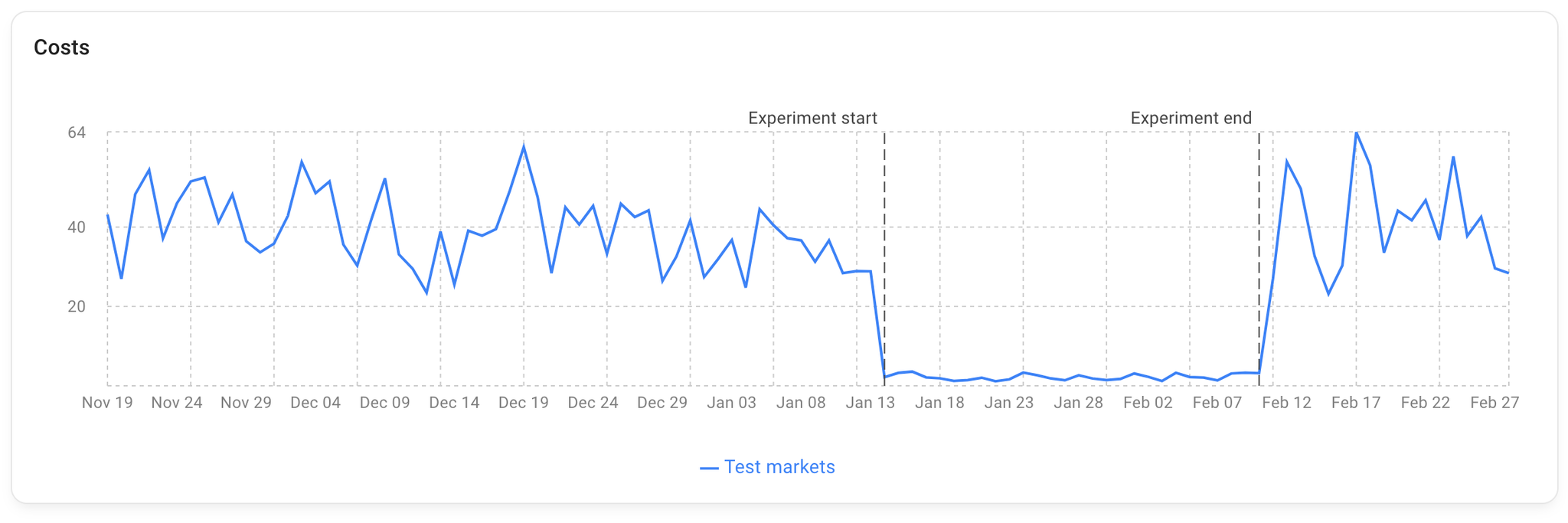
Task: Select the Nov 19 axis label
Action: (107, 403)
